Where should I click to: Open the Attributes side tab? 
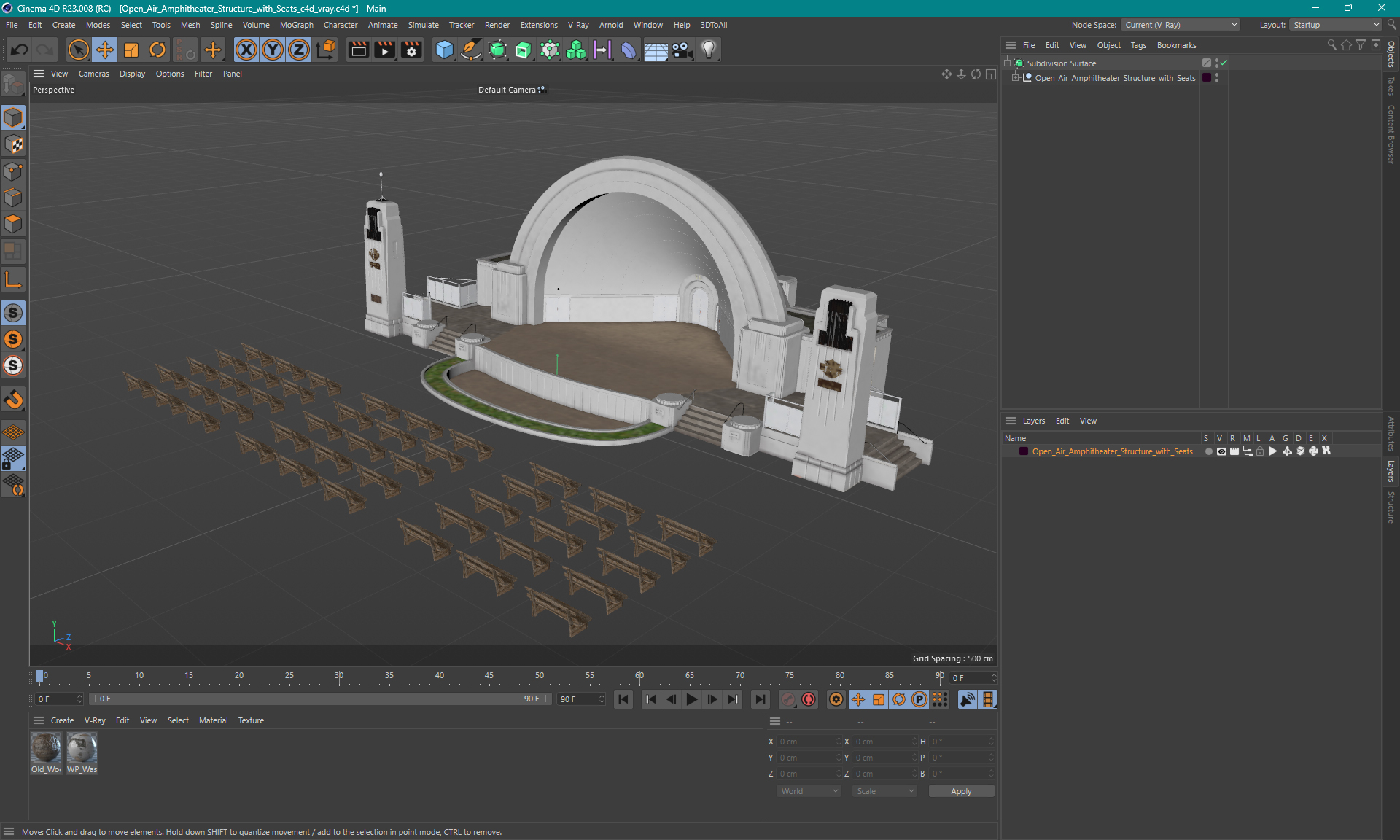point(1391,434)
